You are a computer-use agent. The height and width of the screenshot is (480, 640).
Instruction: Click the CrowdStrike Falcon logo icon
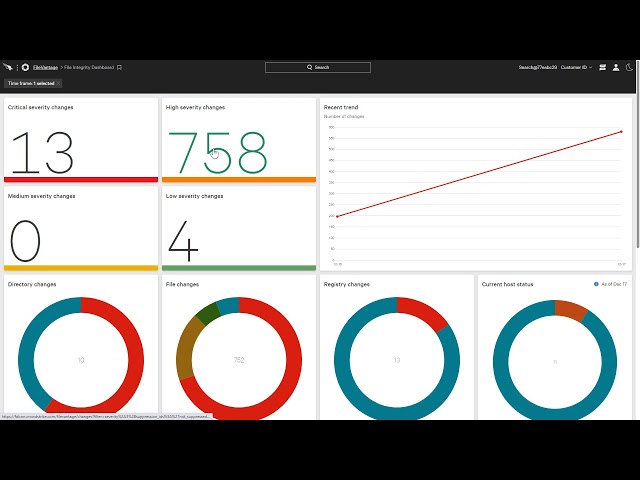pyautogui.click(x=8, y=67)
